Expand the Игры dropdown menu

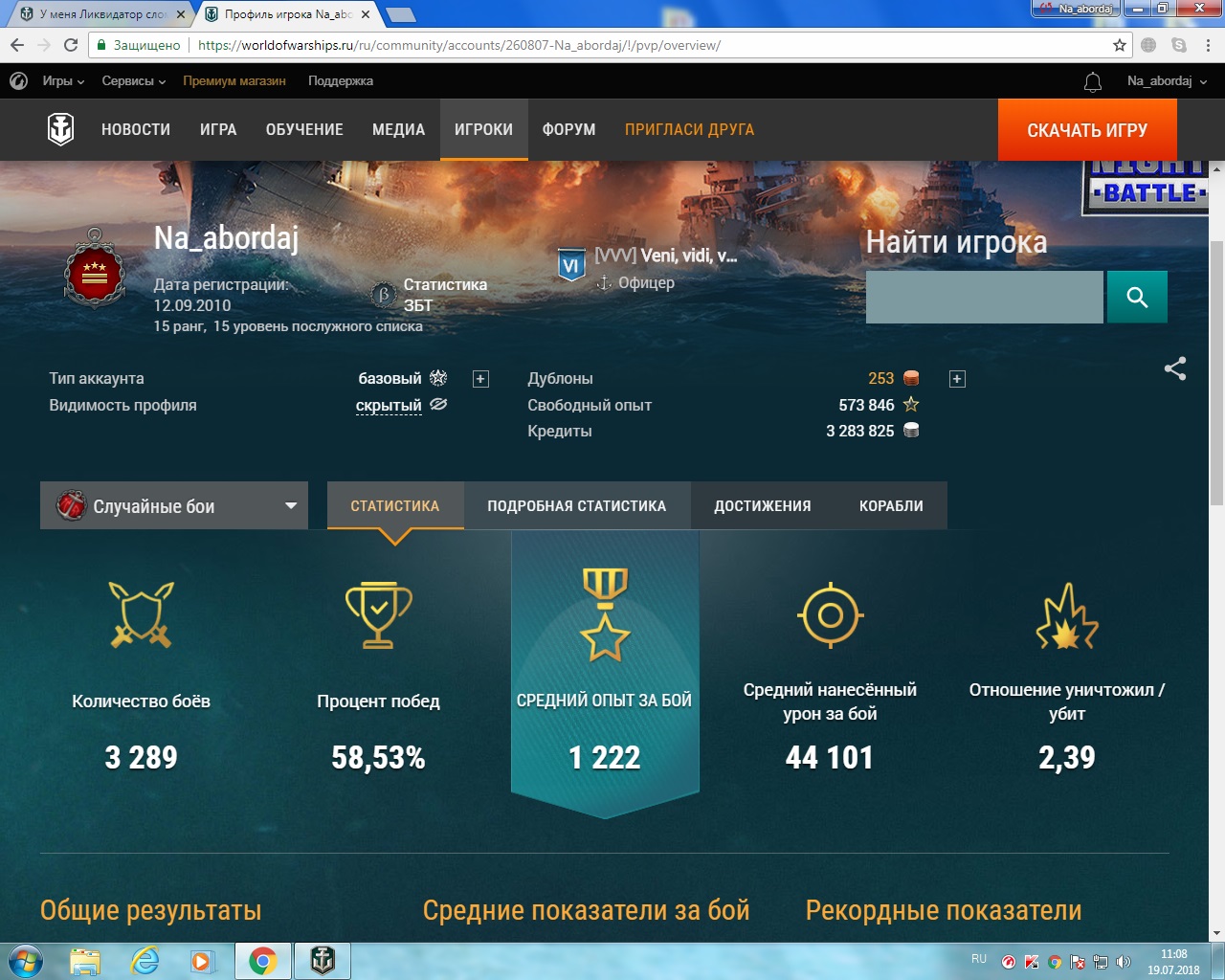tap(63, 81)
